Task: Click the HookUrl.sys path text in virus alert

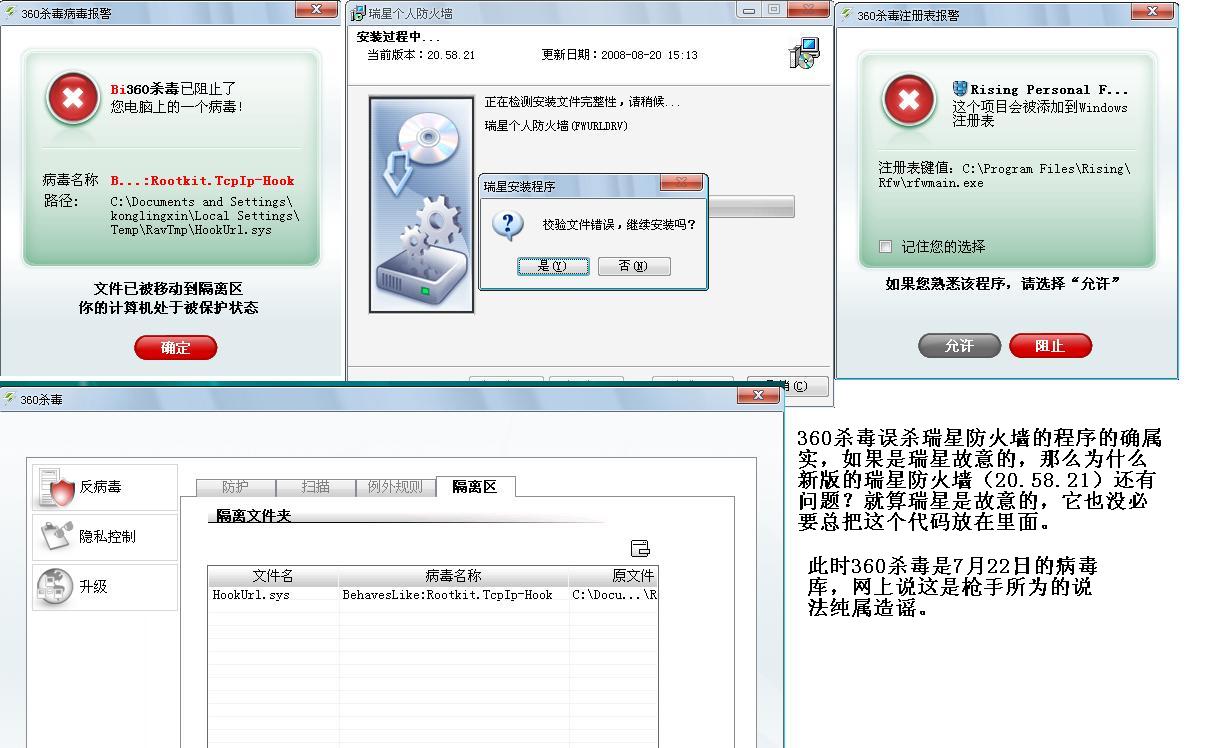Action: 205,216
